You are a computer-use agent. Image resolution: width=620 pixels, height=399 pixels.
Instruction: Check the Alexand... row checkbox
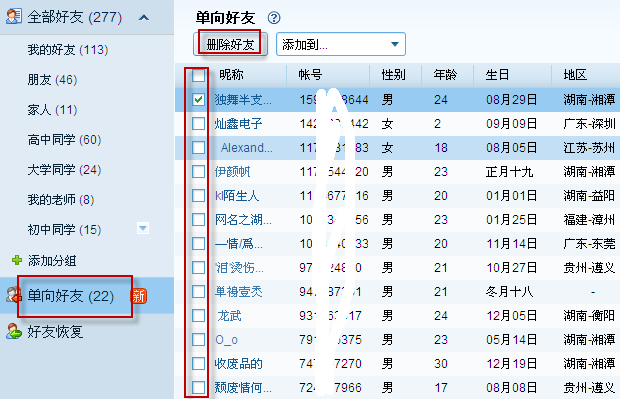tap(198, 147)
